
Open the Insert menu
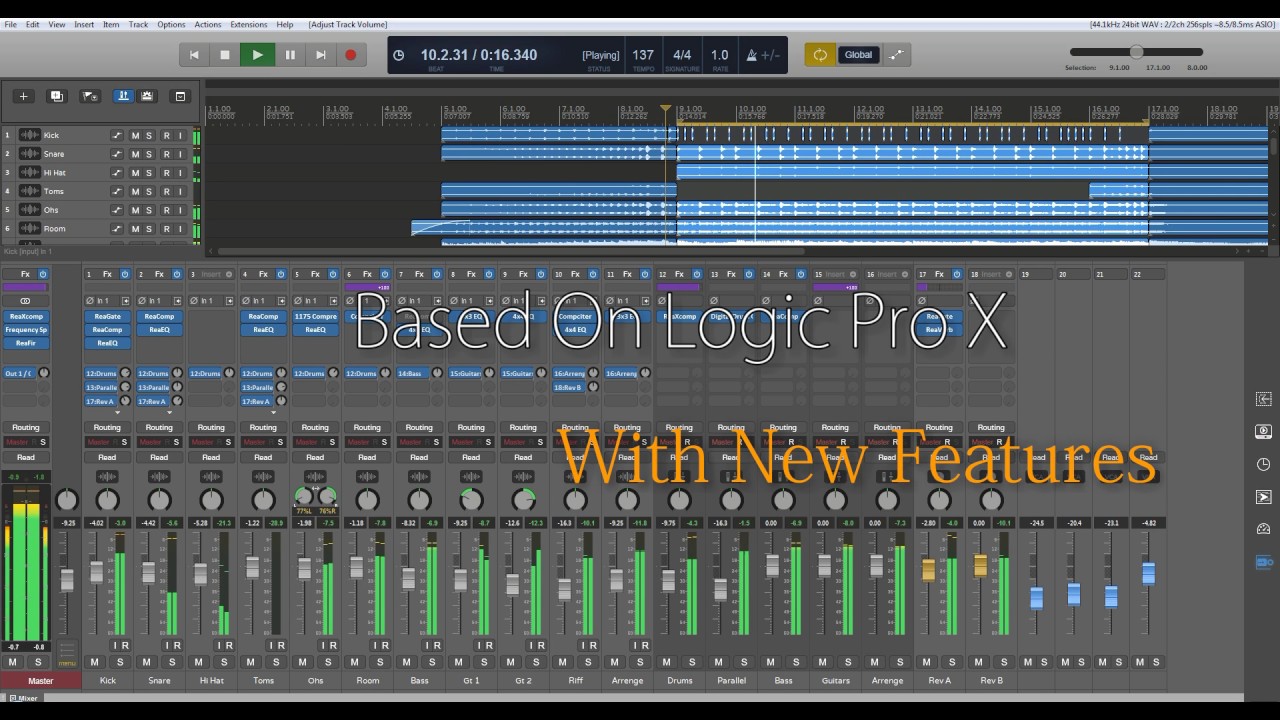click(x=84, y=24)
